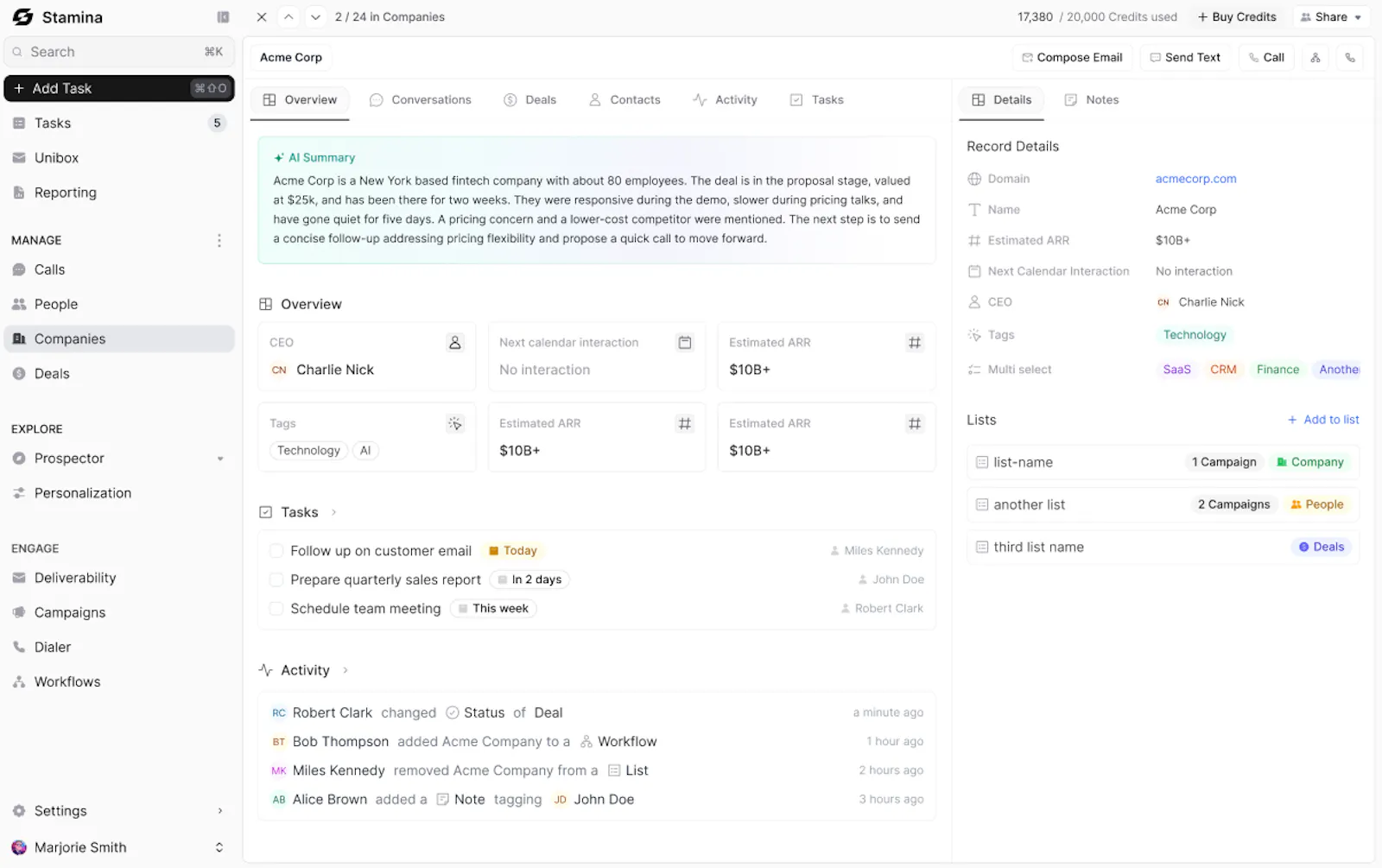Open the another list row

[1163, 504]
